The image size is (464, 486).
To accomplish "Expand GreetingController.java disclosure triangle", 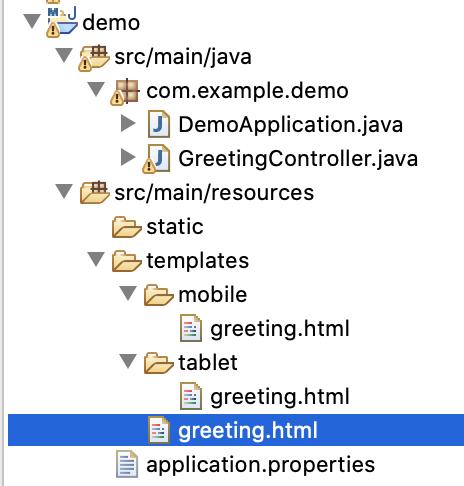I will point(128,157).
